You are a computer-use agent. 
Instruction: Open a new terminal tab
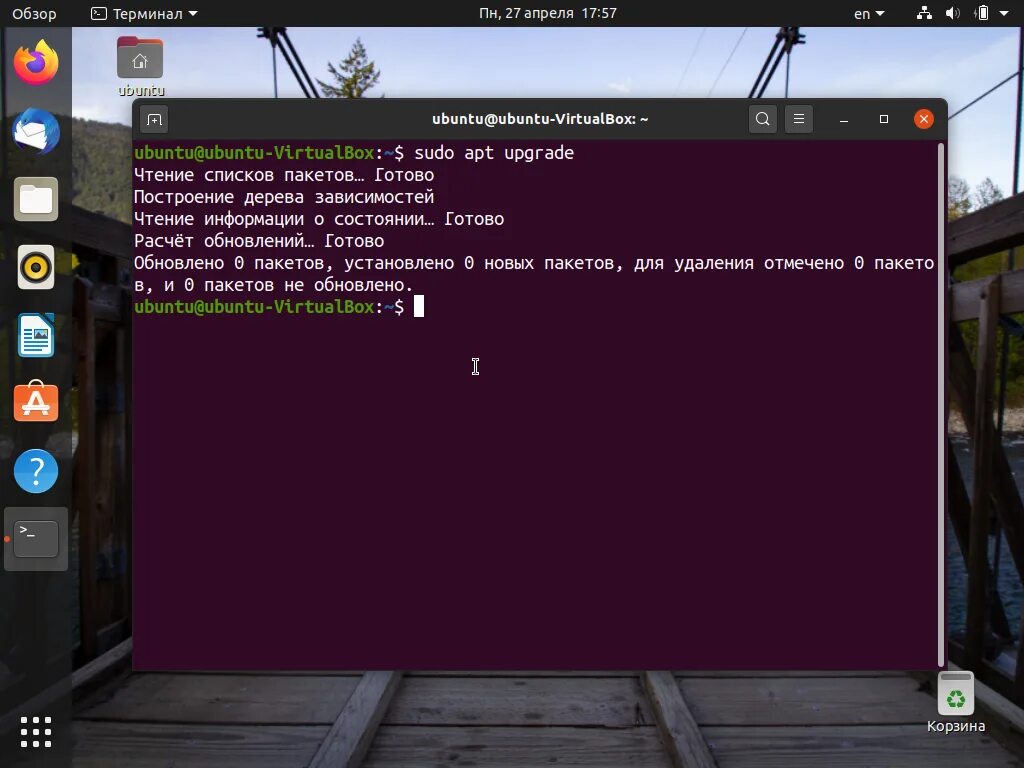click(154, 120)
